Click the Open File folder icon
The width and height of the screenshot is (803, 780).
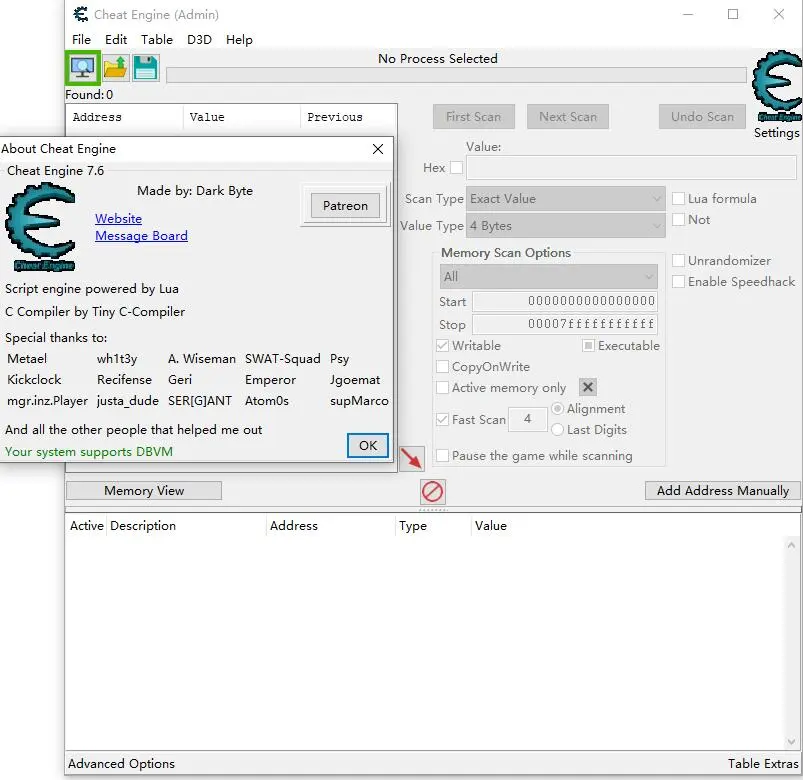point(115,68)
